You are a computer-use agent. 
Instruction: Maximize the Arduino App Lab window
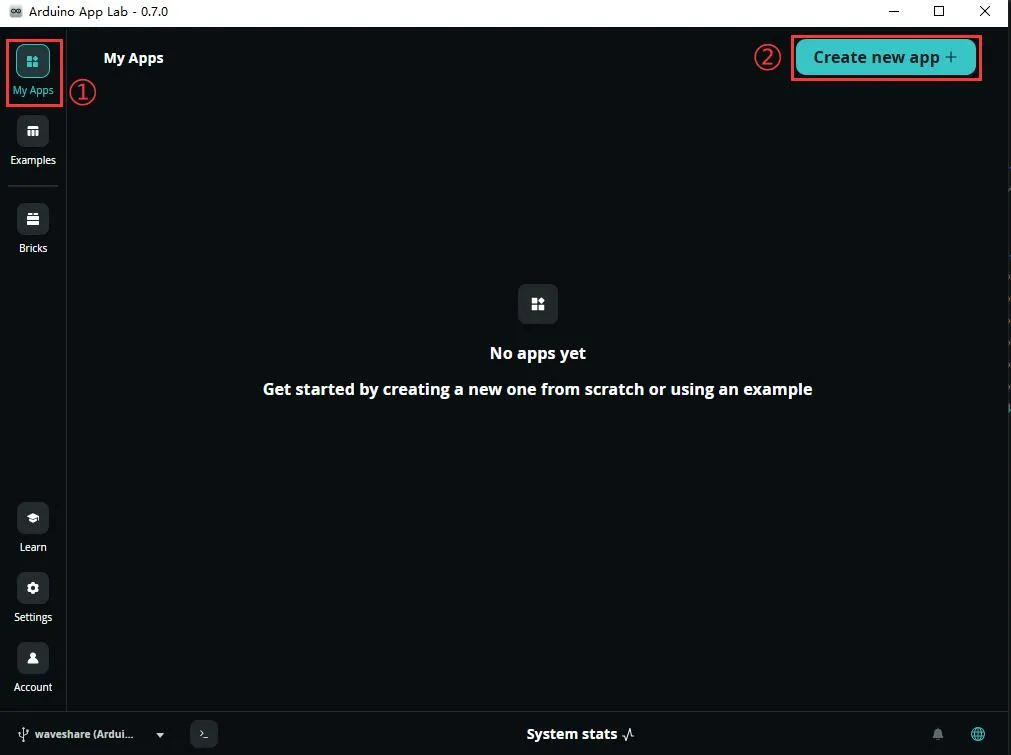tap(939, 12)
